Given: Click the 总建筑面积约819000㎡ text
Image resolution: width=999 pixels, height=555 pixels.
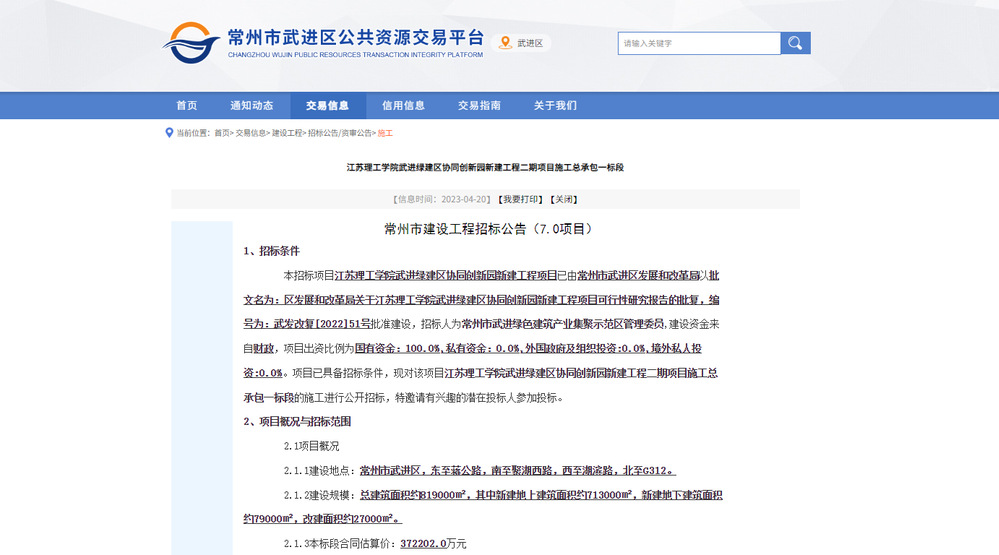Looking at the screenshot, I should (x=415, y=495).
